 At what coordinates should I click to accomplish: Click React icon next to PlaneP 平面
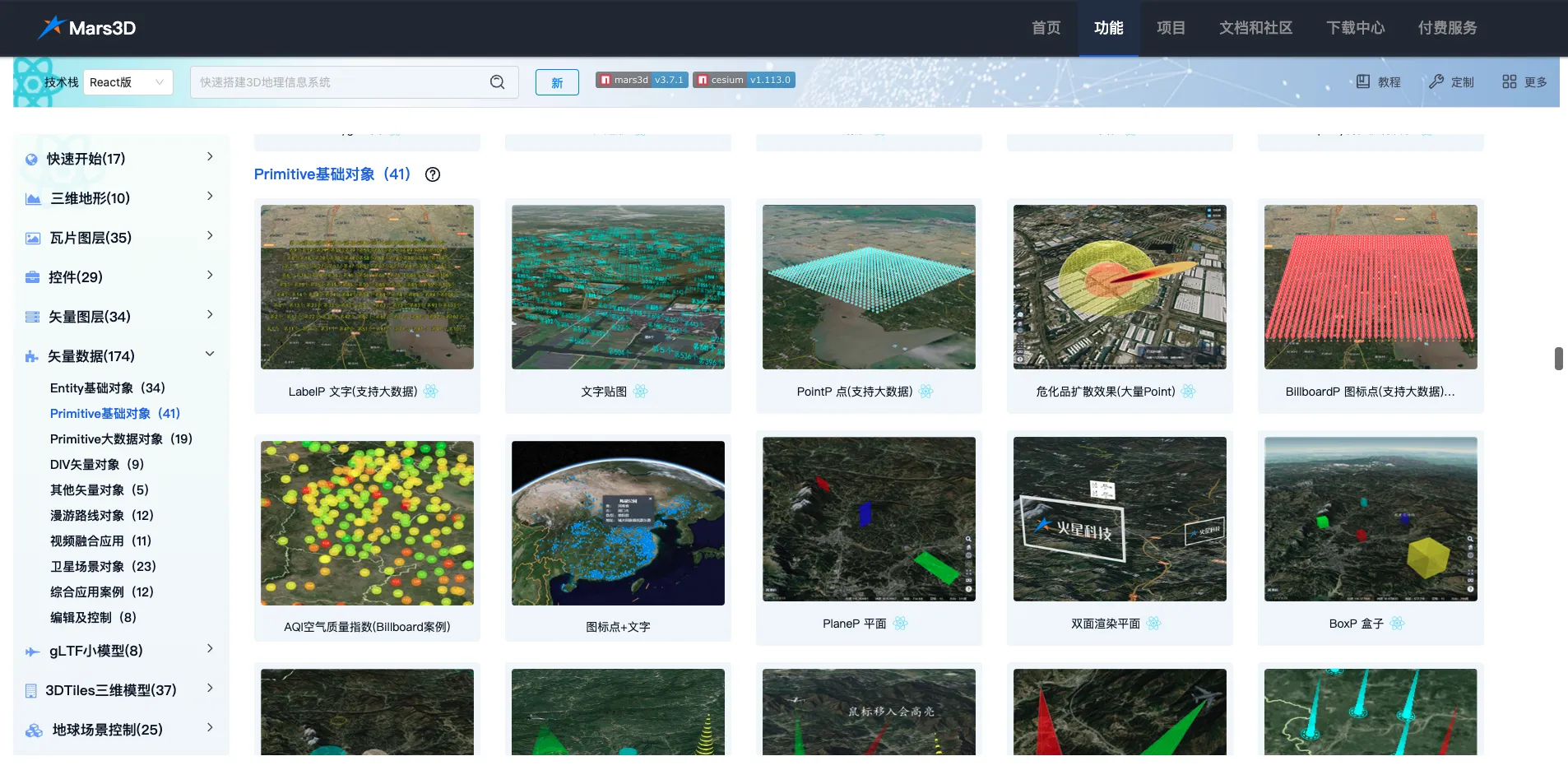pos(900,624)
